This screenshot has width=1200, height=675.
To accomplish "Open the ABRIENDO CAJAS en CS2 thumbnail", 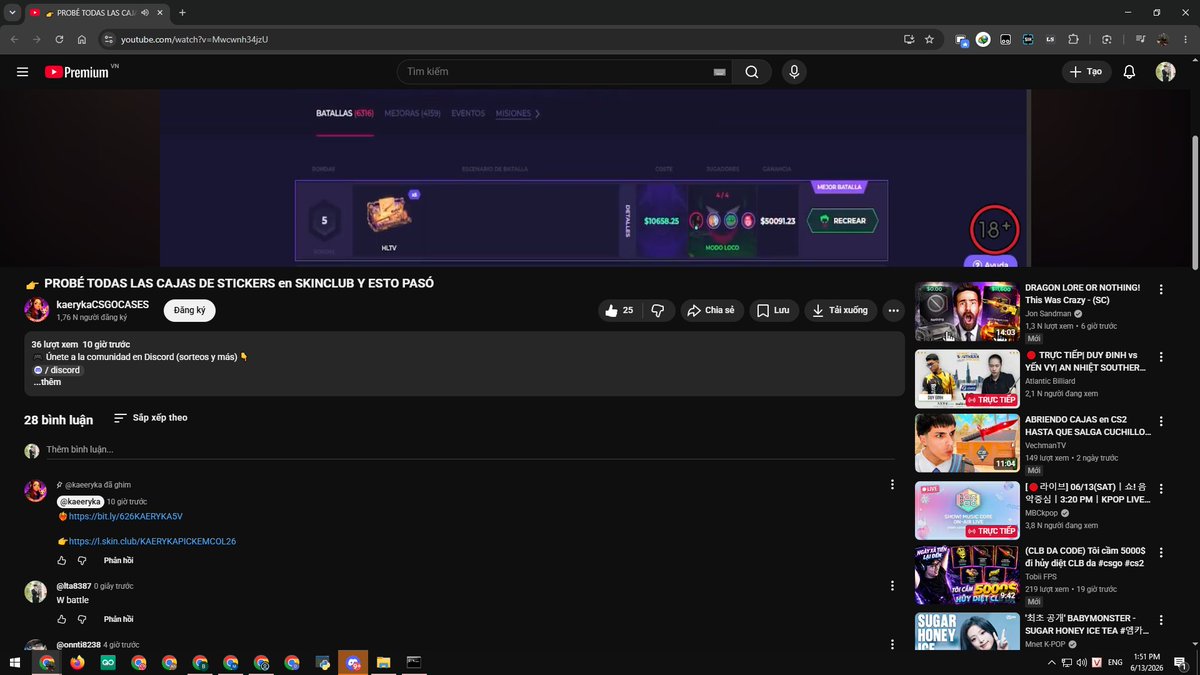I will (967, 443).
